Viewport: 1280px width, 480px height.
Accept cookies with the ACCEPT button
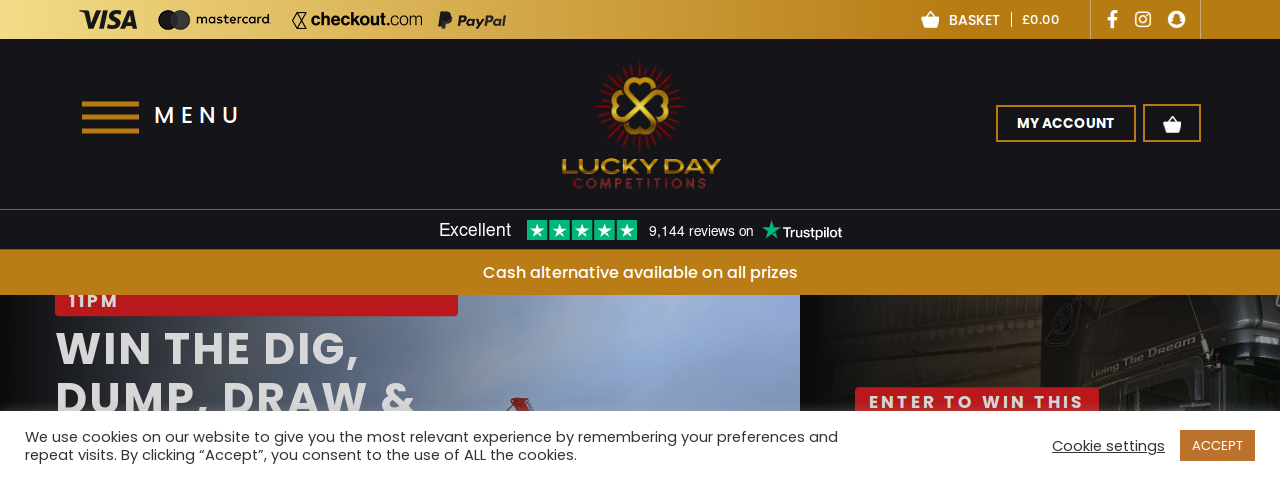(x=1217, y=446)
